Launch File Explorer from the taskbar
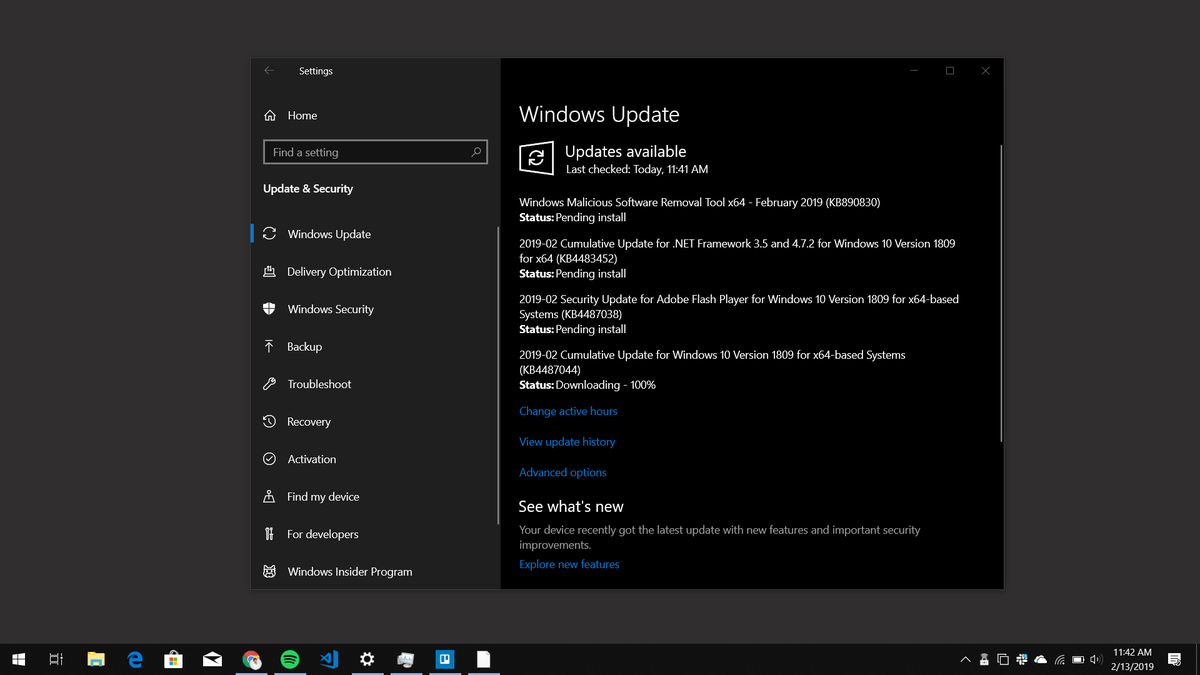1200x675 pixels. coord(96,659)
